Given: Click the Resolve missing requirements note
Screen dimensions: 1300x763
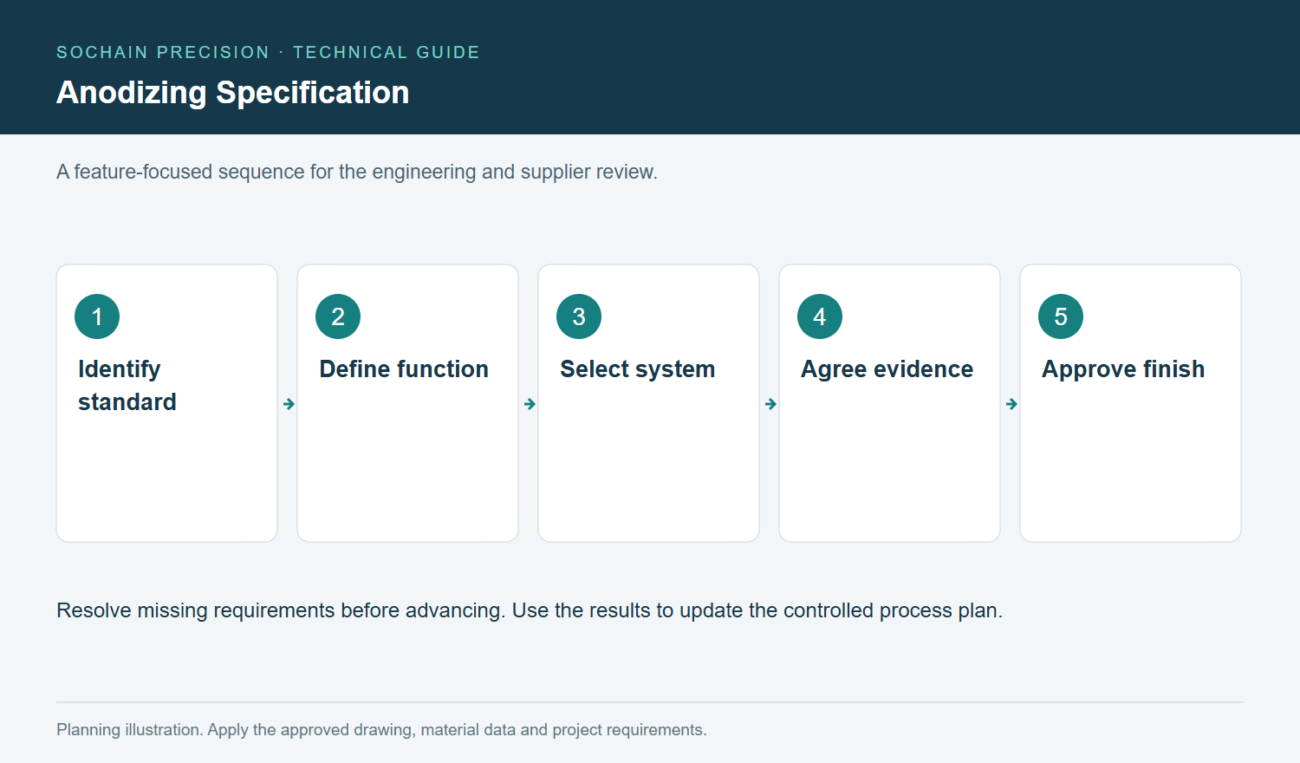Looking at the screenshot, I should pyautogui.click(x=529, y=610).
